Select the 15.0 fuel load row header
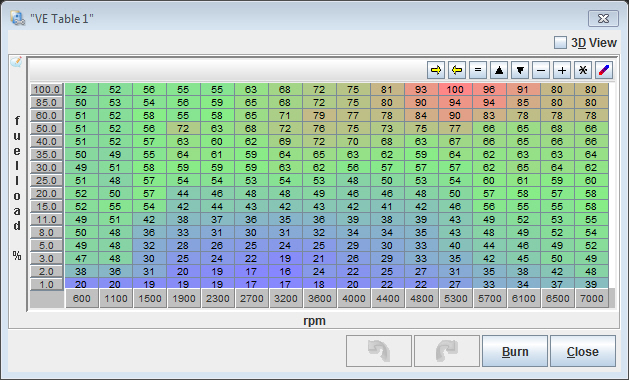This screenshot has height=380, width=629. tap(47, 206)
